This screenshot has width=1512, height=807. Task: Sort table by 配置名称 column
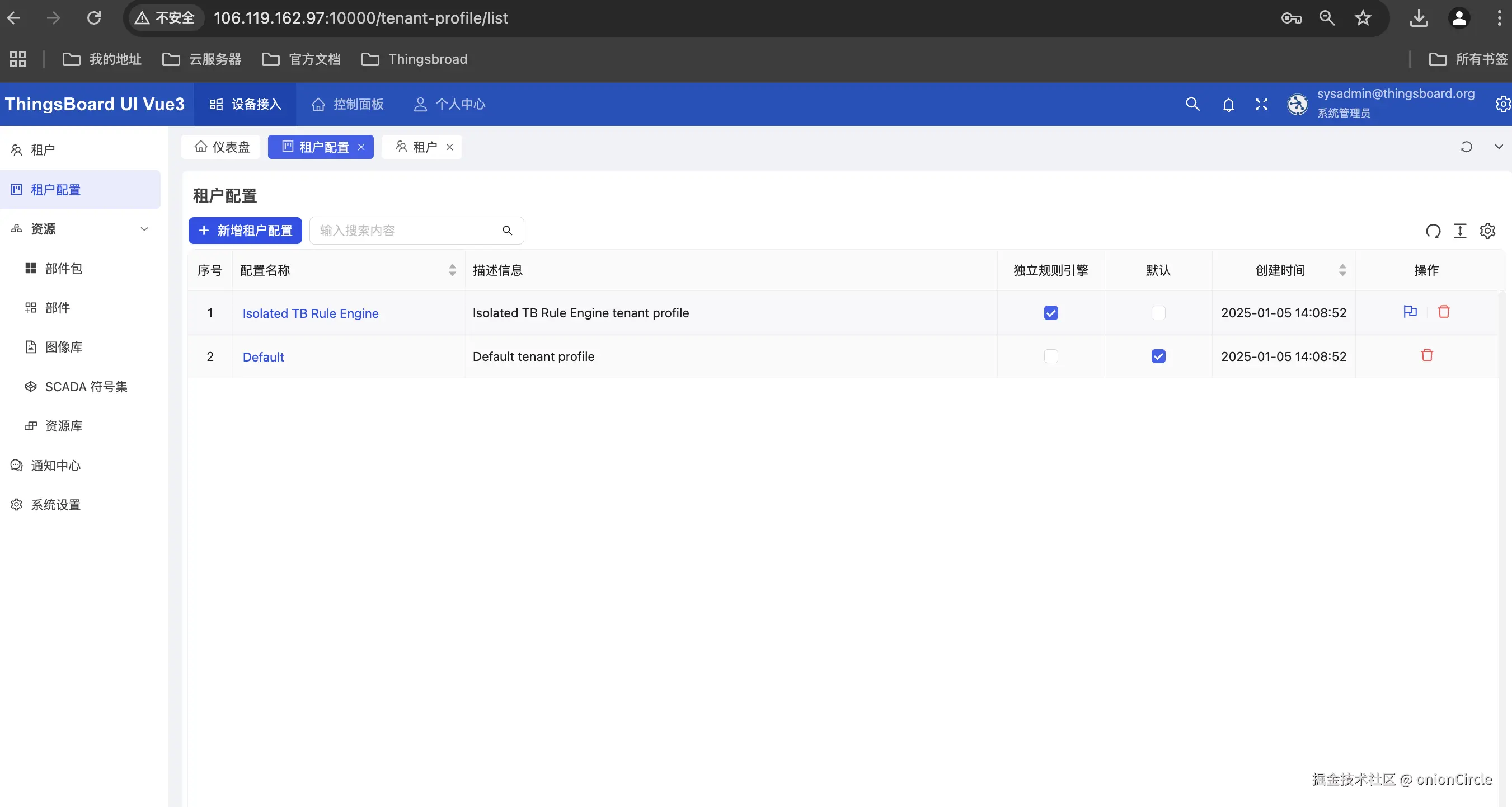tap(452, 270)
